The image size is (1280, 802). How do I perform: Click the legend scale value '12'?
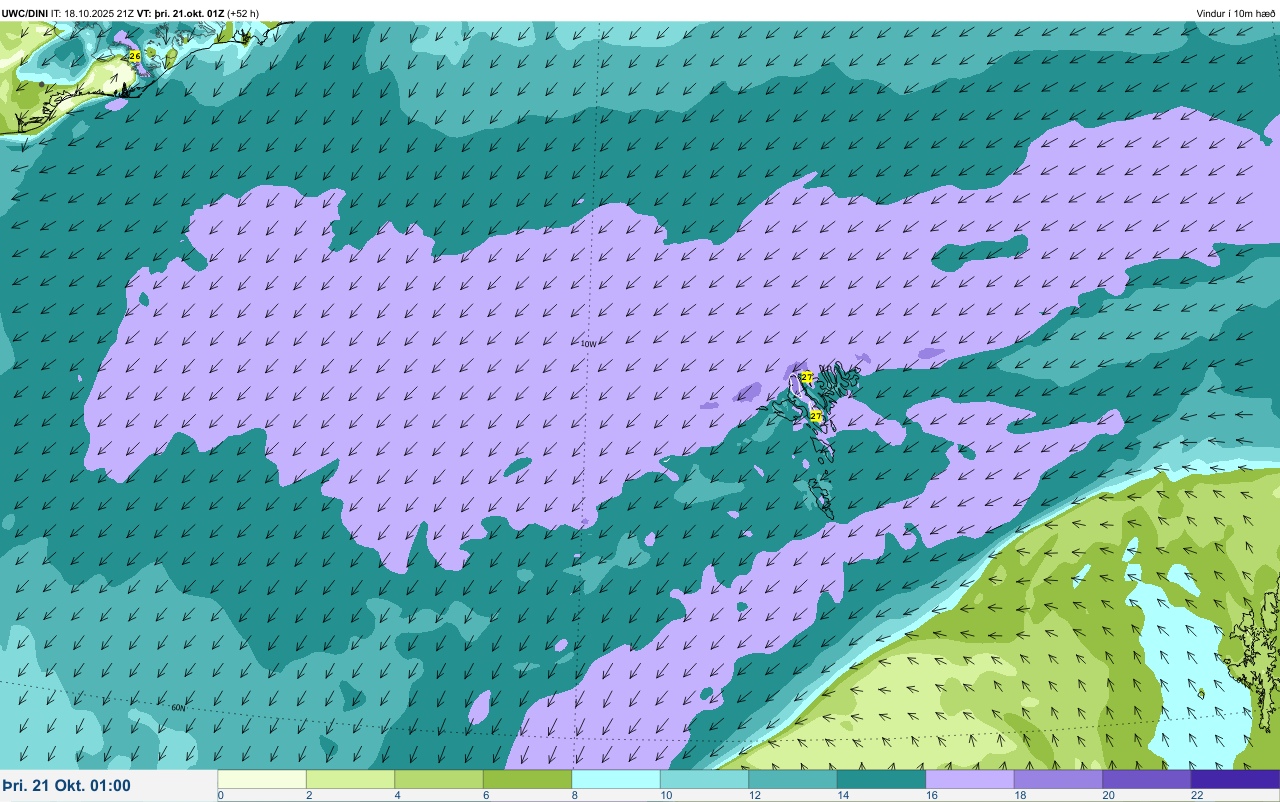(754, 795)
